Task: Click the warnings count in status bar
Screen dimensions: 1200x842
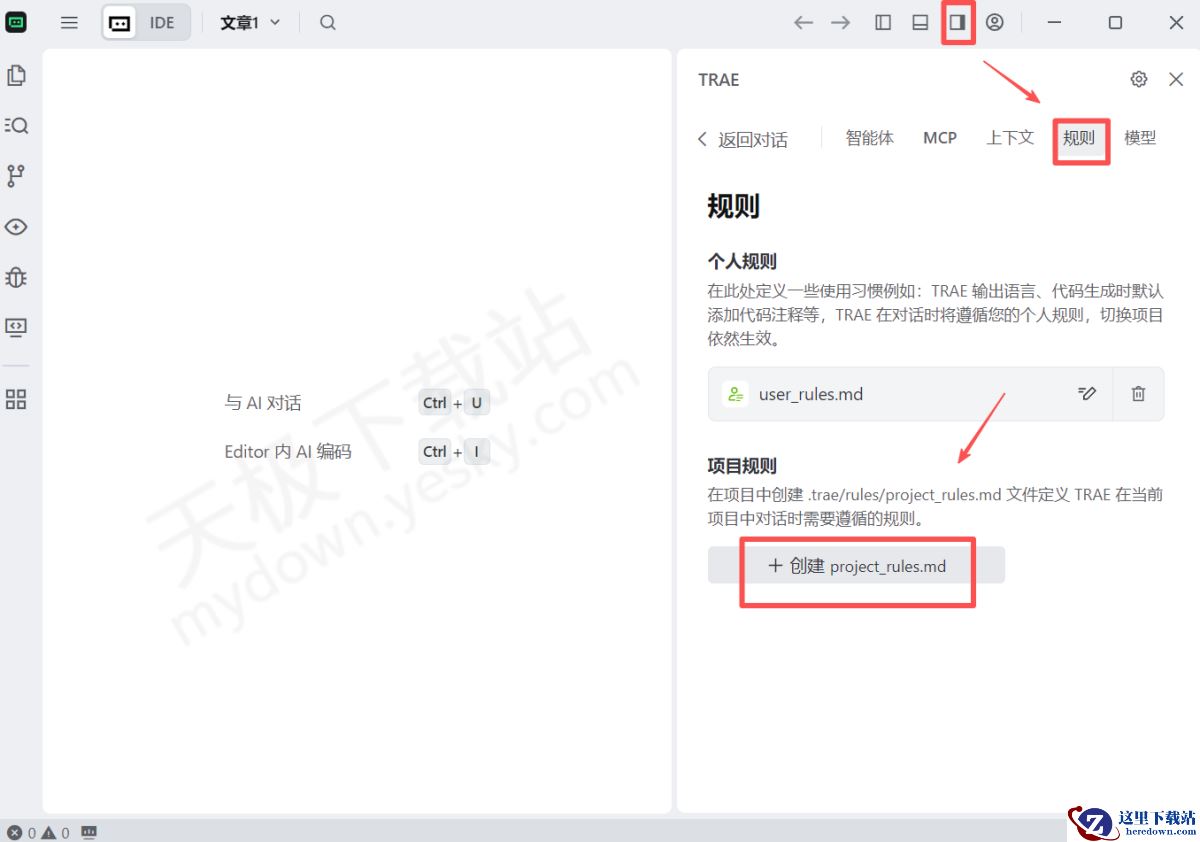Action: [56, 832]
